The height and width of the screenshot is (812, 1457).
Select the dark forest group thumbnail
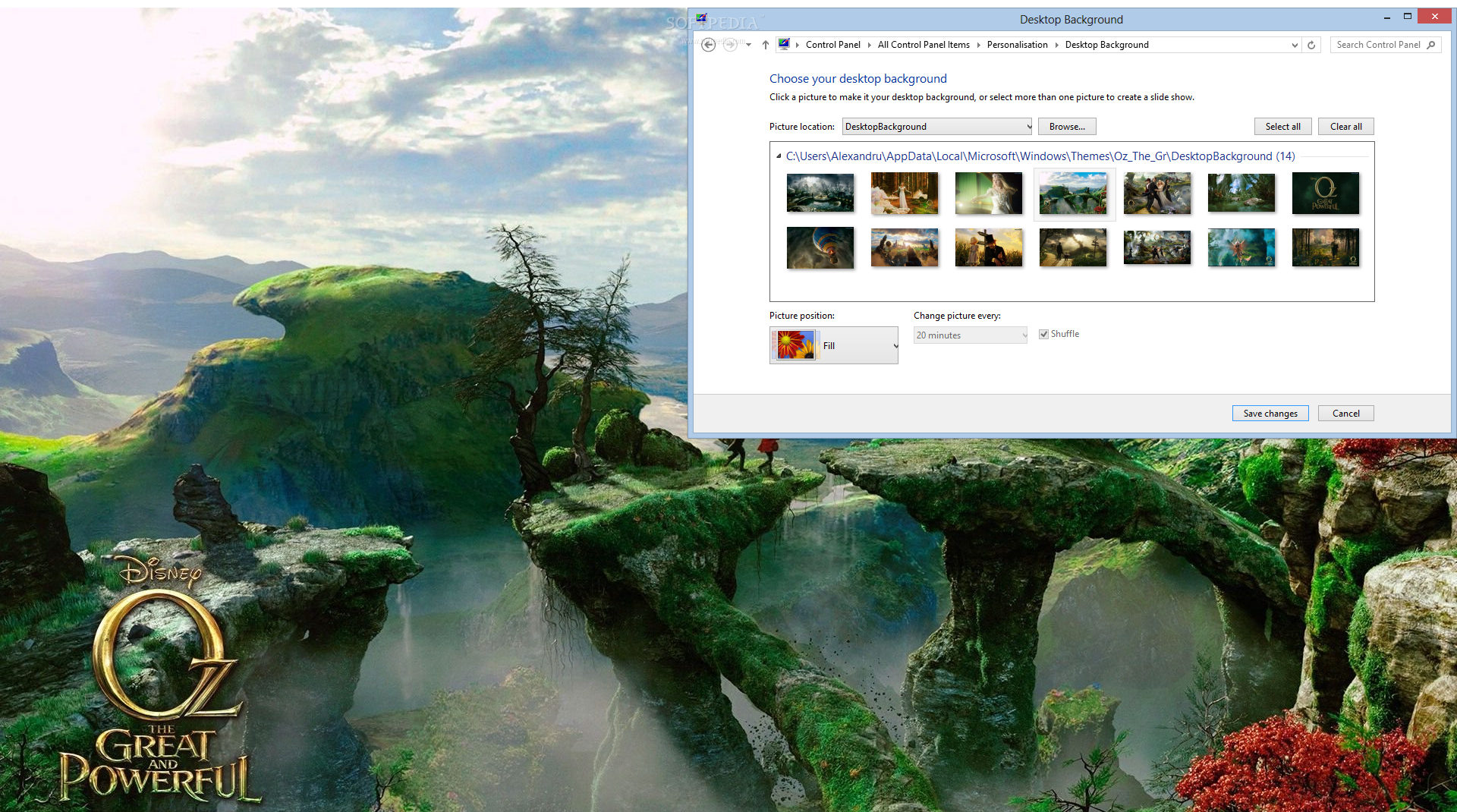(x=1157, y=247)
